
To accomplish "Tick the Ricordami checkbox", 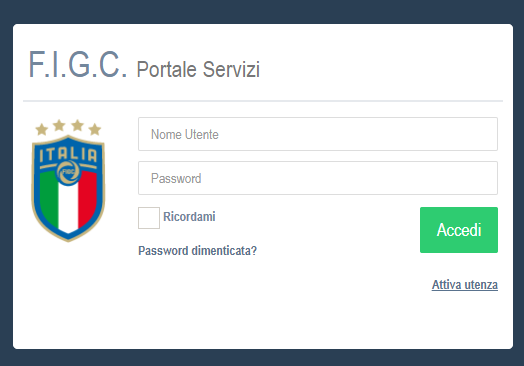I will [149, 218].
